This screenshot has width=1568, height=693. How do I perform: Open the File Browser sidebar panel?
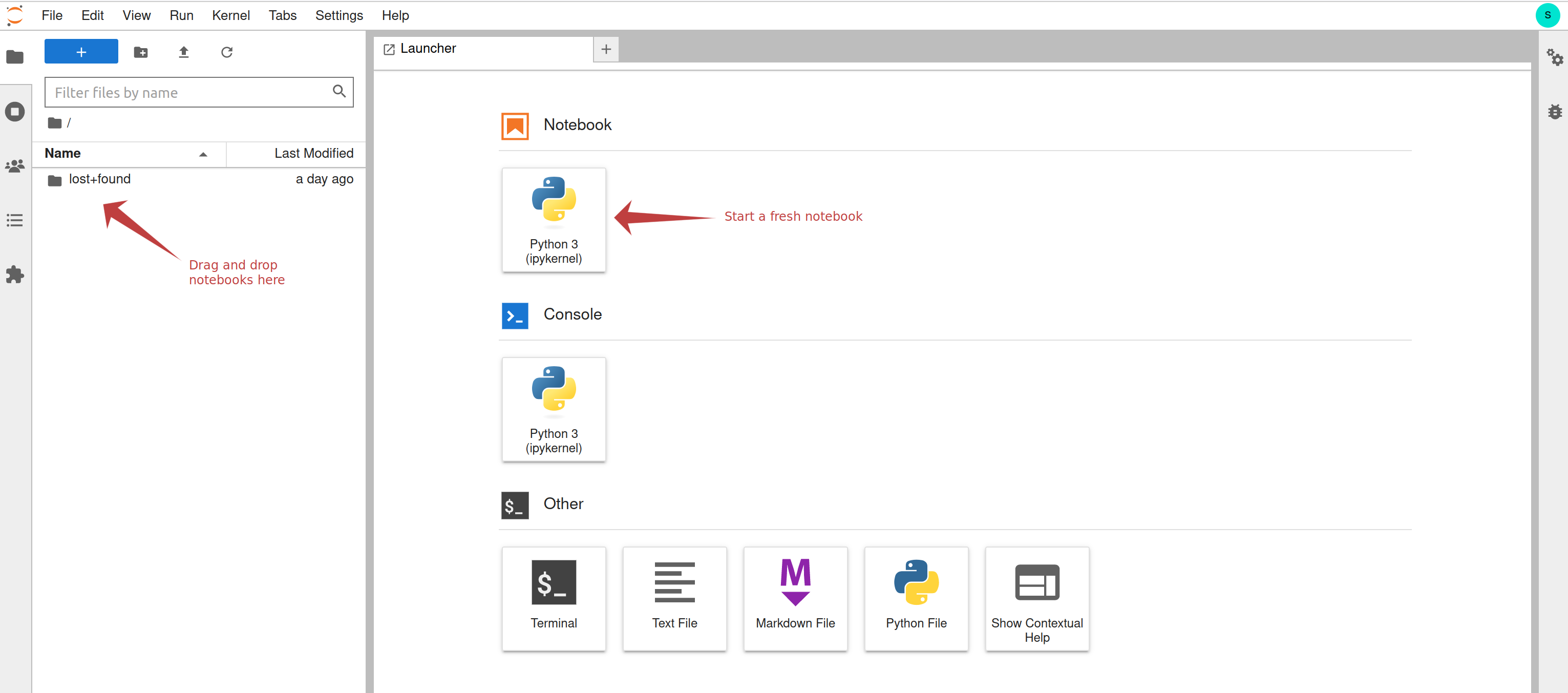click(15, 57)
